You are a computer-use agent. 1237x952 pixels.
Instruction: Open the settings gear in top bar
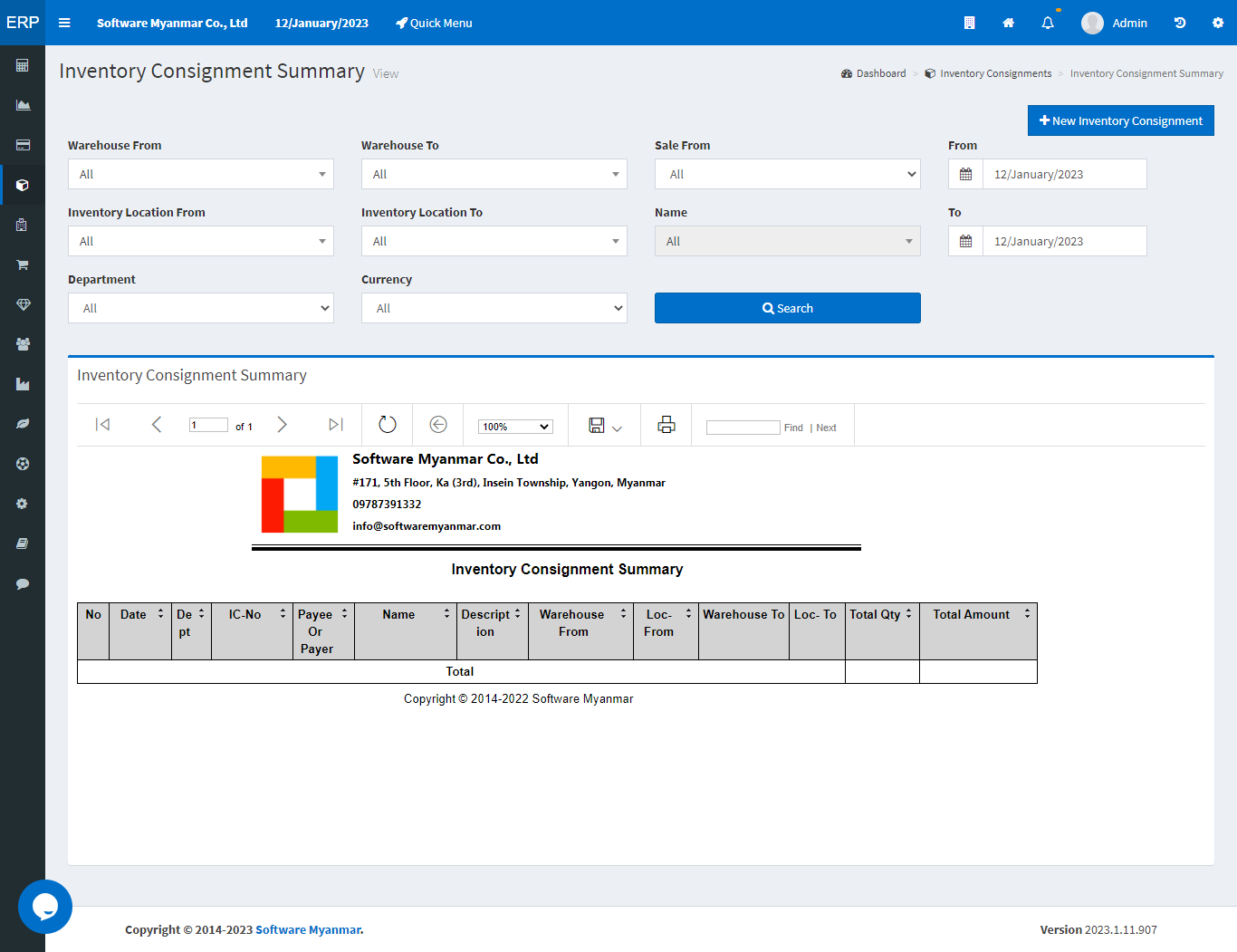[x=1218, y=23]
